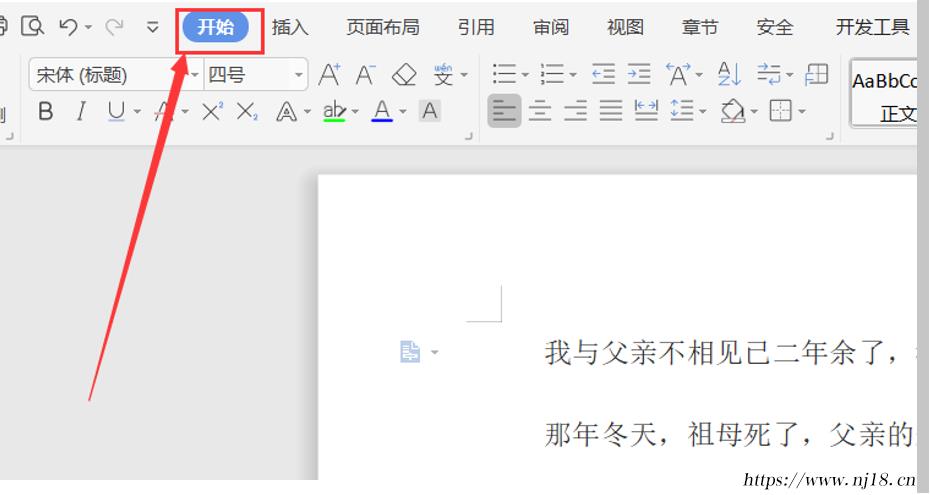
Task: Apply a bulleted list
Action: tap(504, 75)
